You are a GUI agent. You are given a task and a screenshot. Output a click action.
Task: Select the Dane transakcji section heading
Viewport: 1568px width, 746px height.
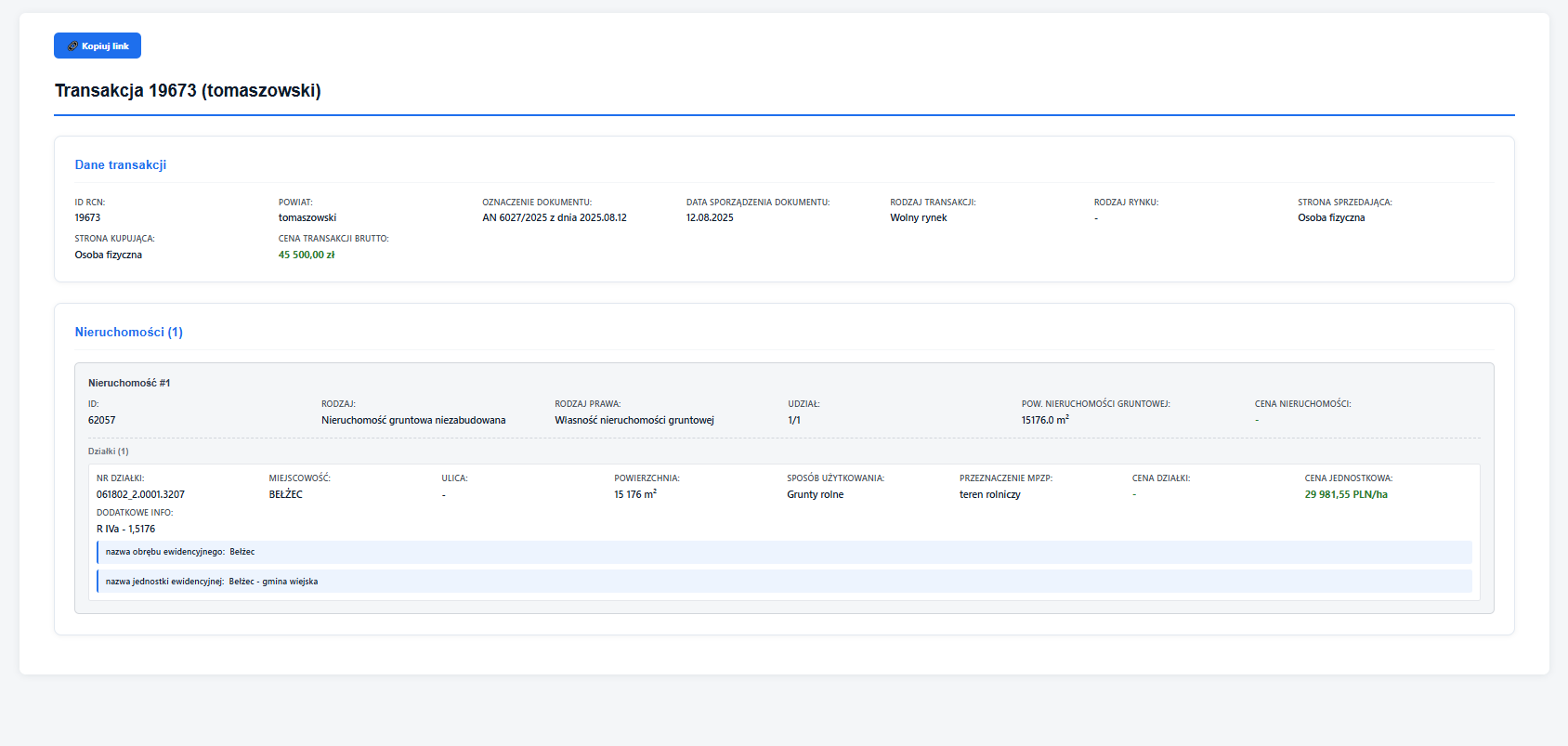[121, 164]
